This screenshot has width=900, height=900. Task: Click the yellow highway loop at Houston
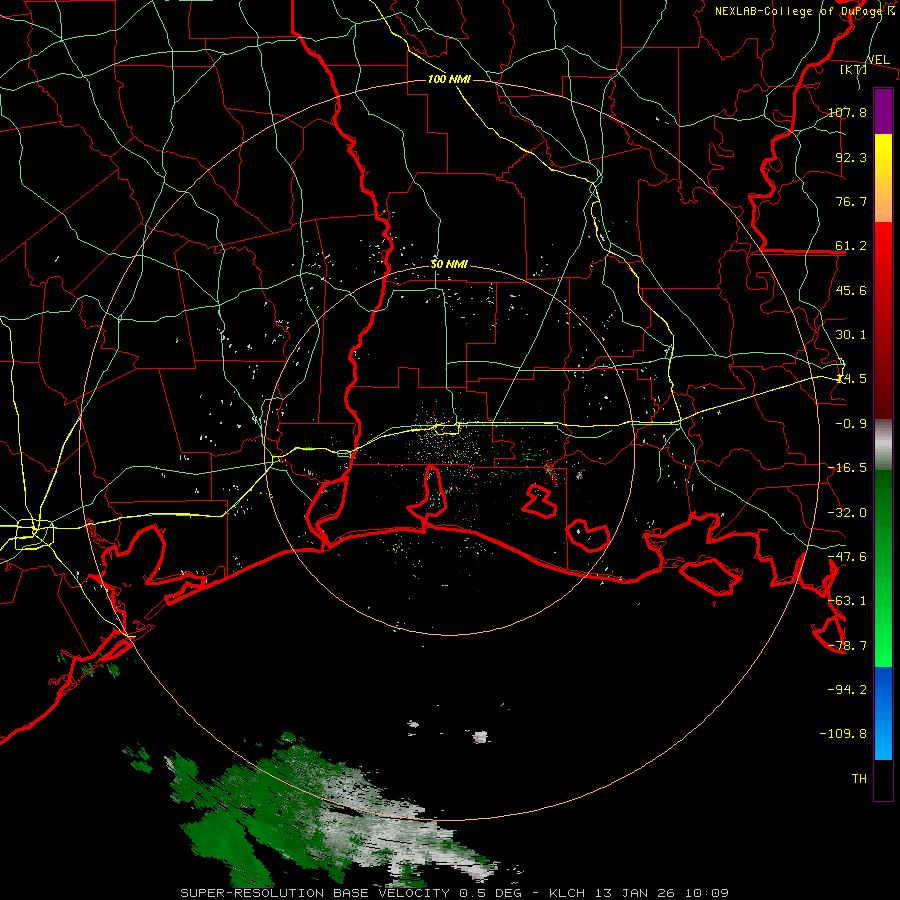point(34,534)
